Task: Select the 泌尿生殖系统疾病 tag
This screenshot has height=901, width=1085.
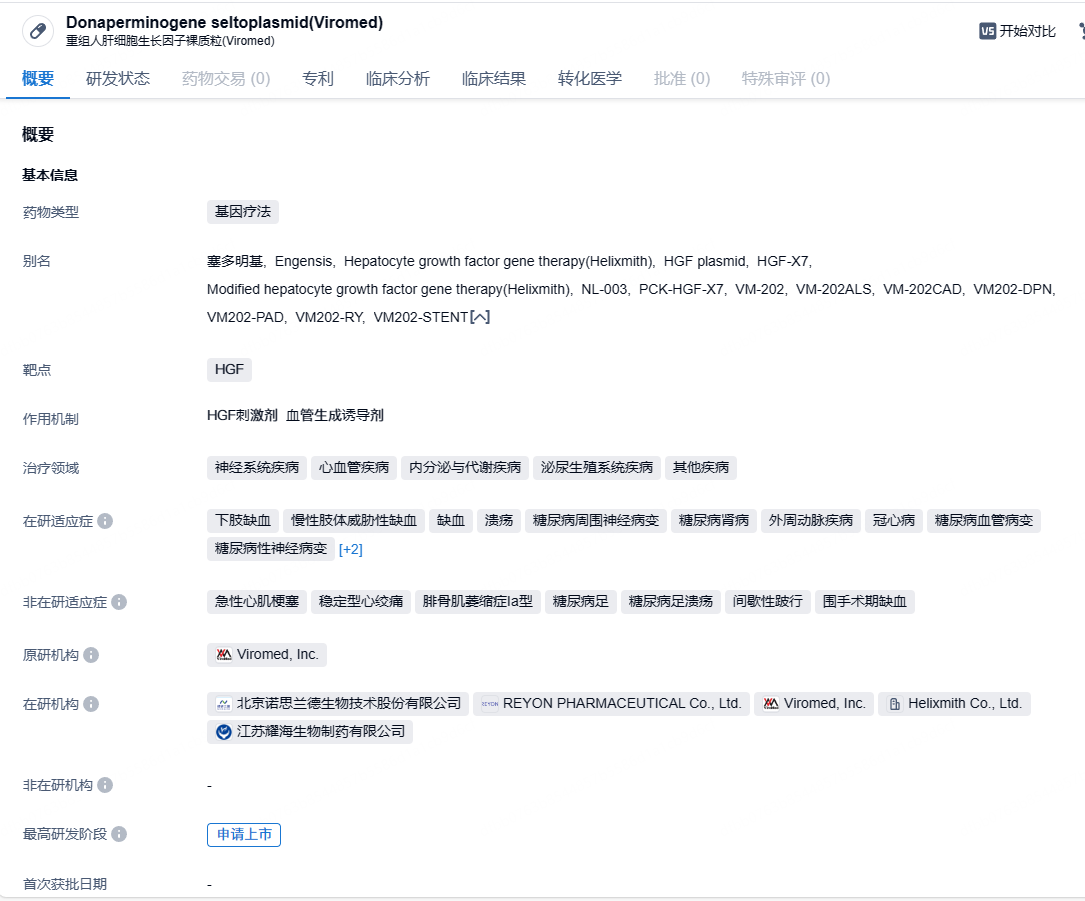Action: (596, 468)
